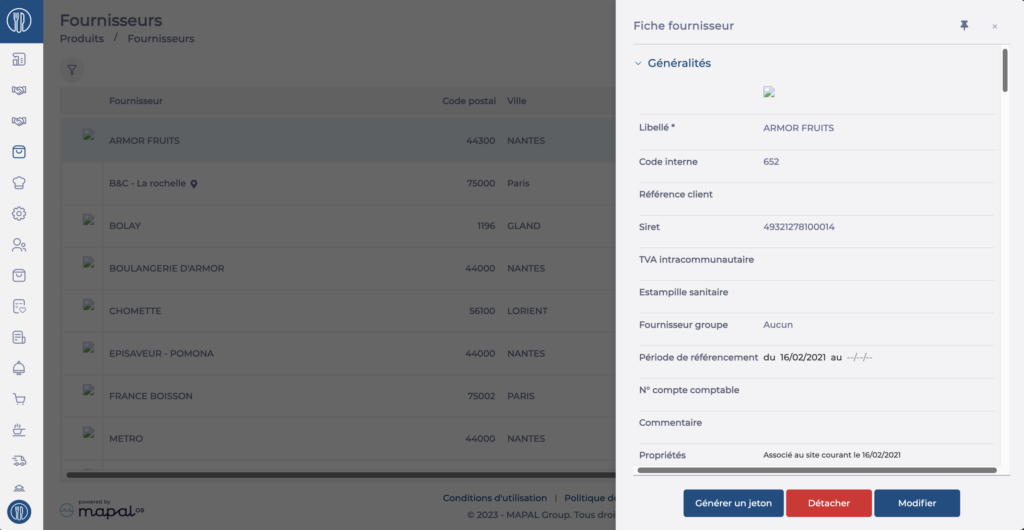Click the Produits breadcrumb link
The height and width of the screenshot is (530, 1024).
[x=82, y=39]
